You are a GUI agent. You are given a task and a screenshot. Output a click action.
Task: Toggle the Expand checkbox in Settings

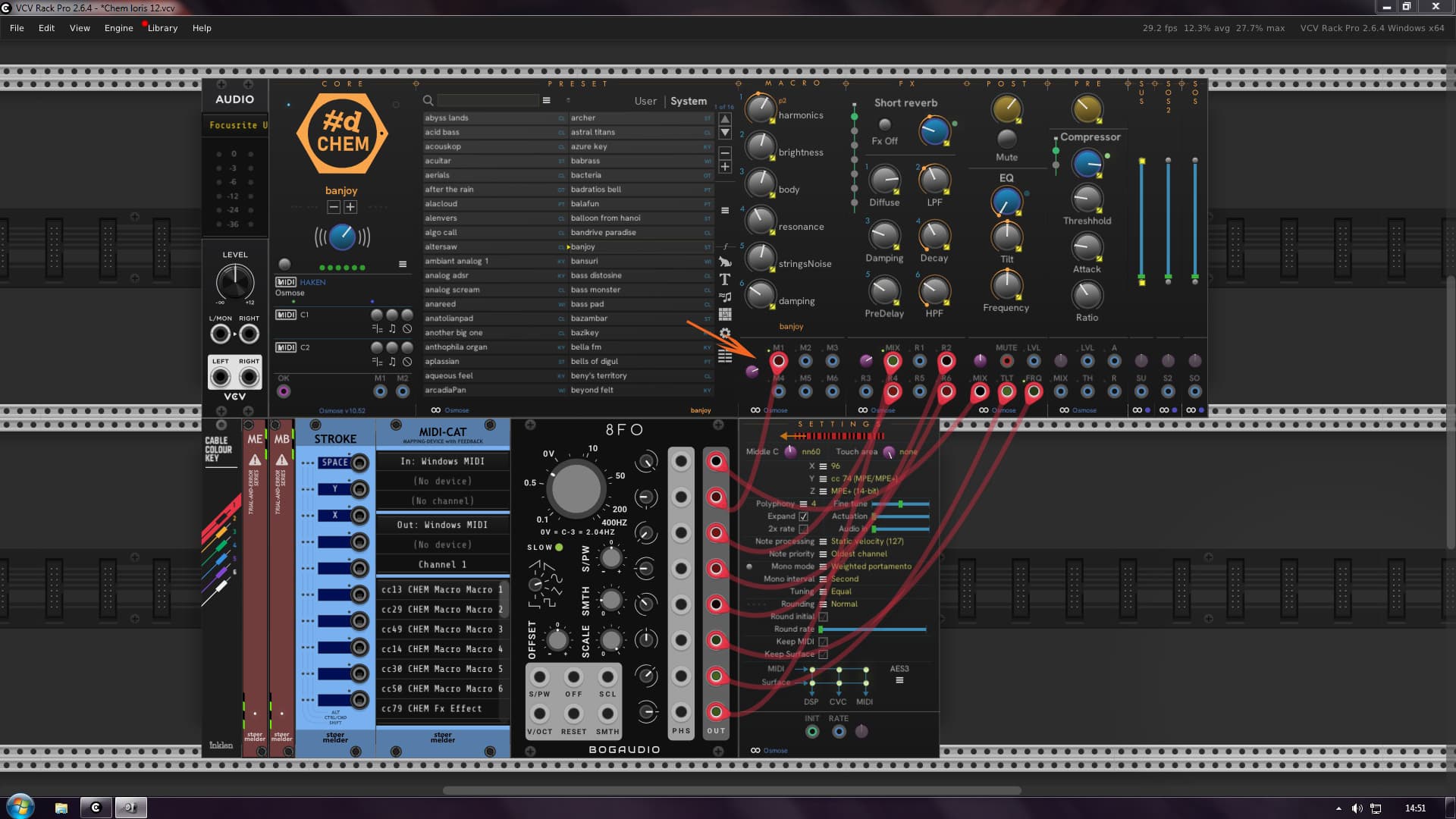coord(803,516)
